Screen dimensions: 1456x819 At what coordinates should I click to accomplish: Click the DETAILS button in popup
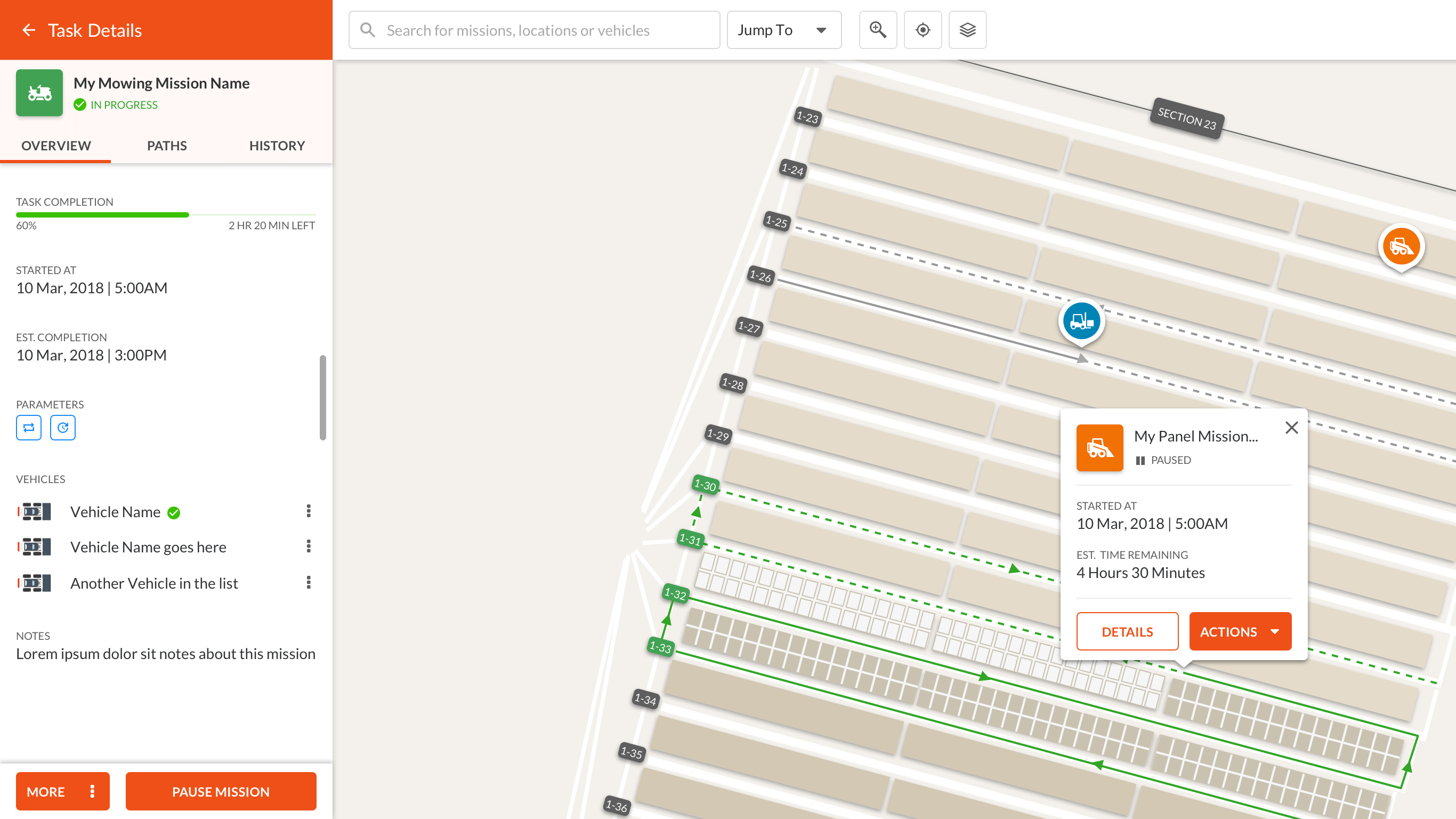[1127, 631]
